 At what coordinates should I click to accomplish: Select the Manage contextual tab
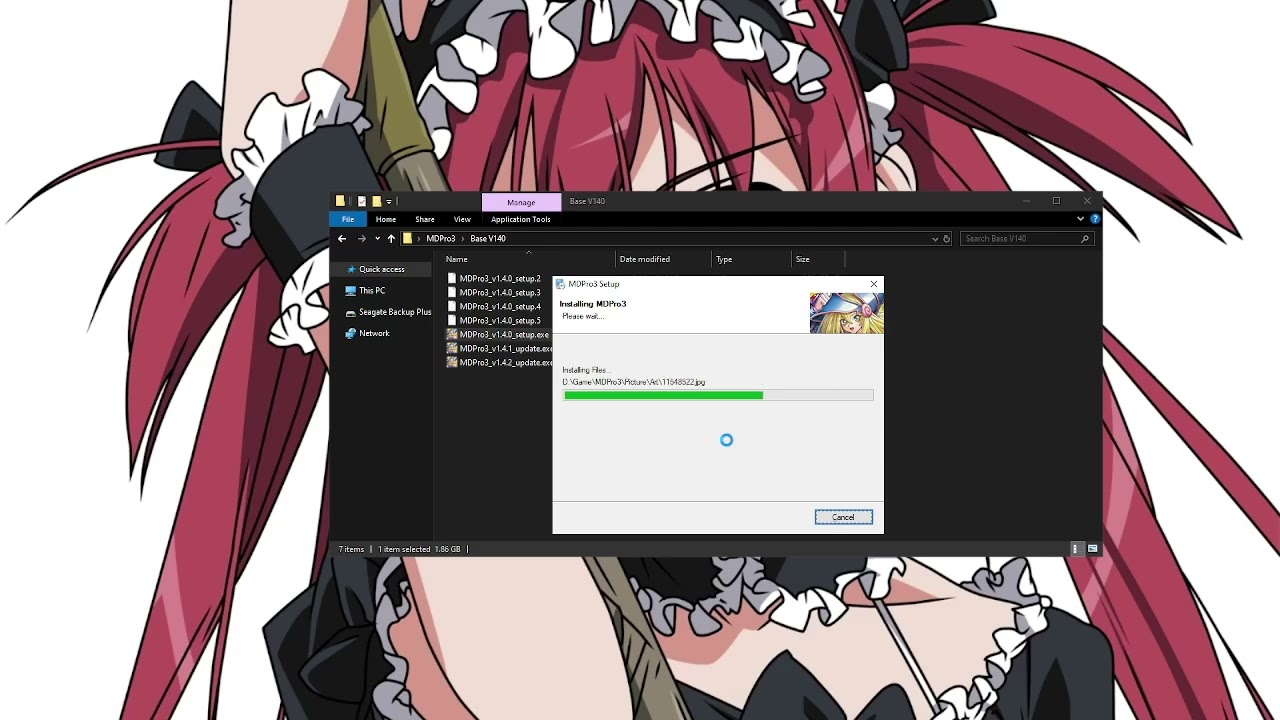(521, 202)
